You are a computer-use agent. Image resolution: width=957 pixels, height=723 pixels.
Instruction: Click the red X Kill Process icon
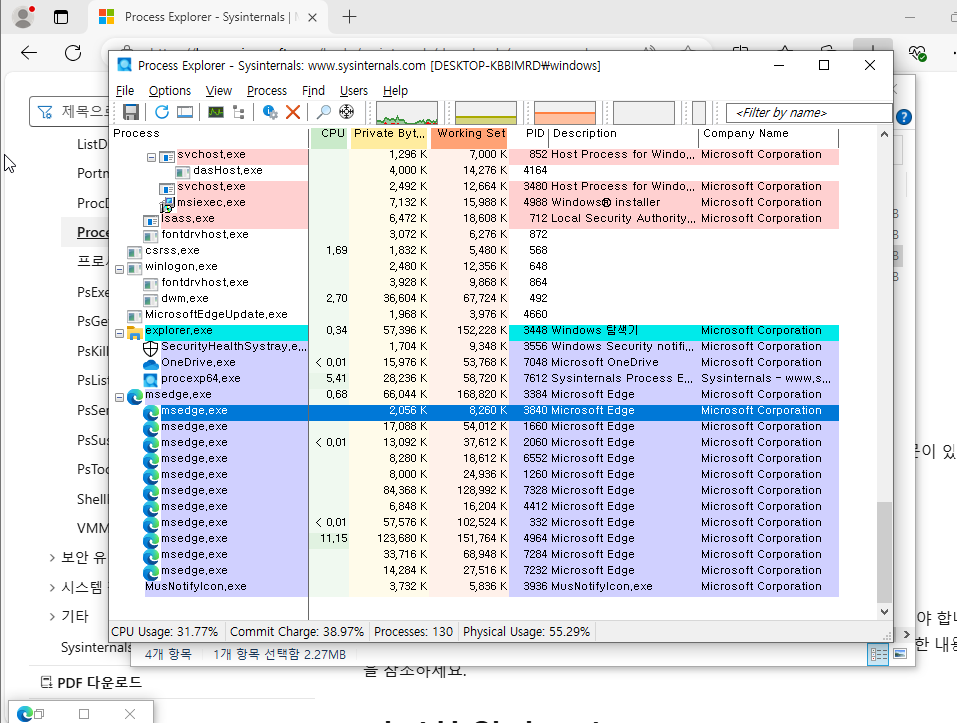293,112
